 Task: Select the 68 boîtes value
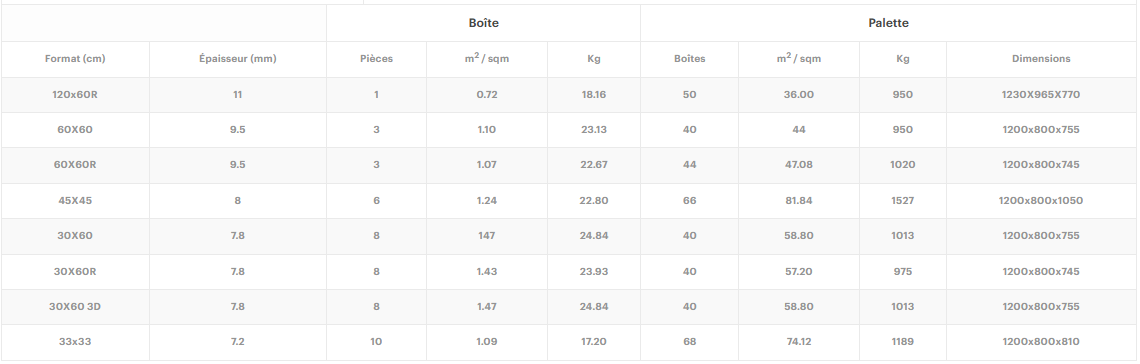pos(690,341)
